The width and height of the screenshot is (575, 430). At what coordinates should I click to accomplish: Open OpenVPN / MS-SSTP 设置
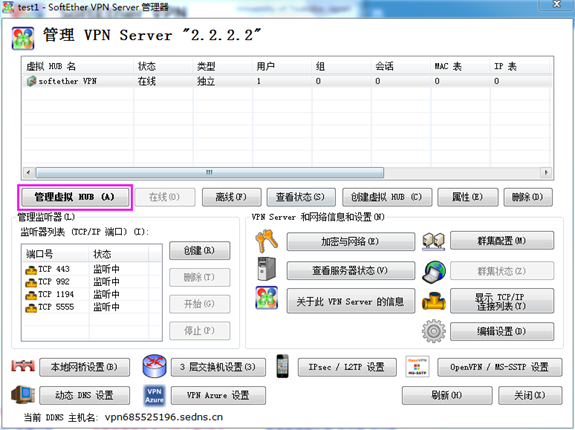click(x=499, y=367)
